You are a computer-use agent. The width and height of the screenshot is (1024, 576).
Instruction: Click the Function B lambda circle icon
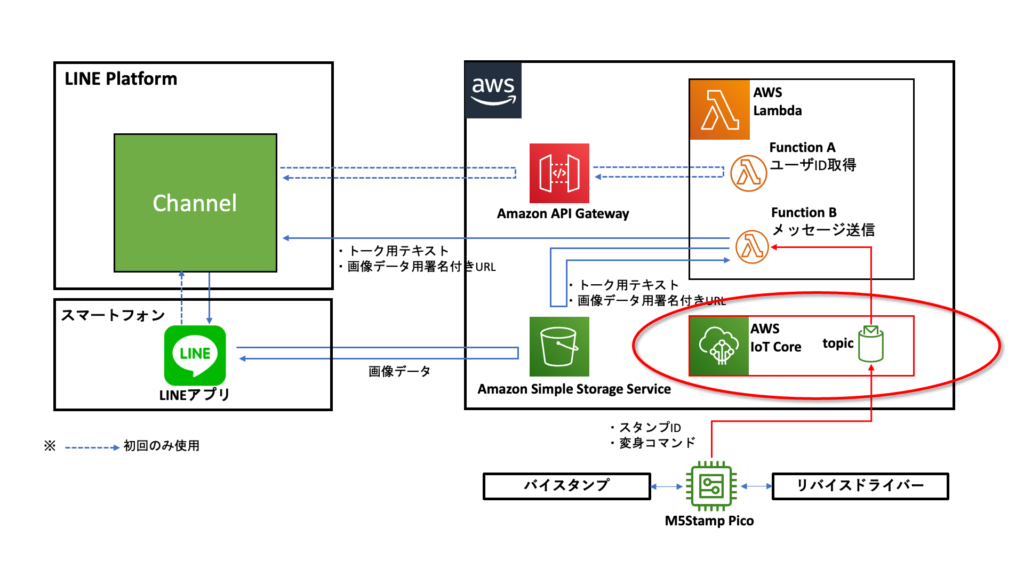[x=748, y=245]
